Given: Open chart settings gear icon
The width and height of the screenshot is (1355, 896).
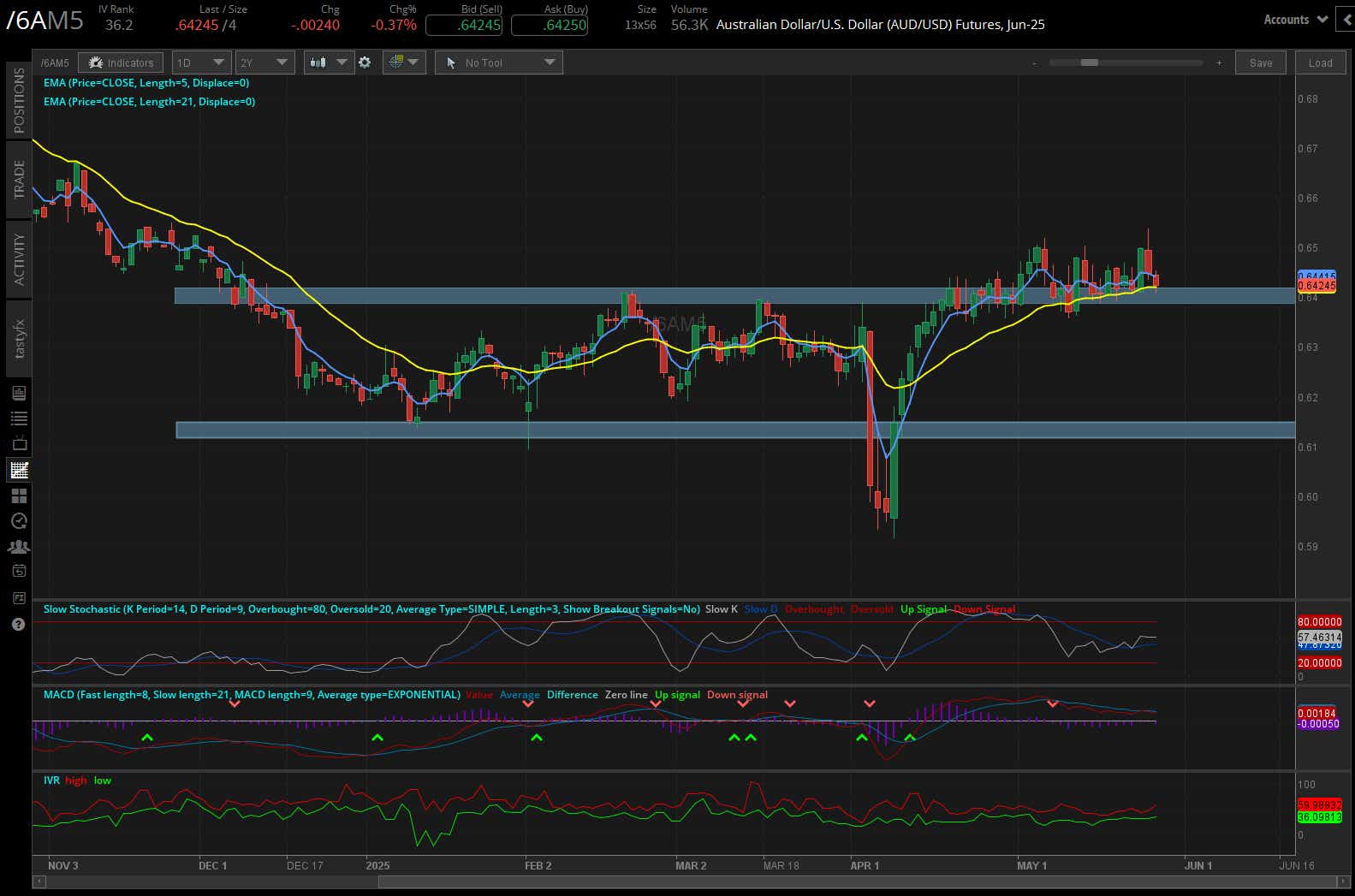Looking at the screenshot, I should pos(365,62).
